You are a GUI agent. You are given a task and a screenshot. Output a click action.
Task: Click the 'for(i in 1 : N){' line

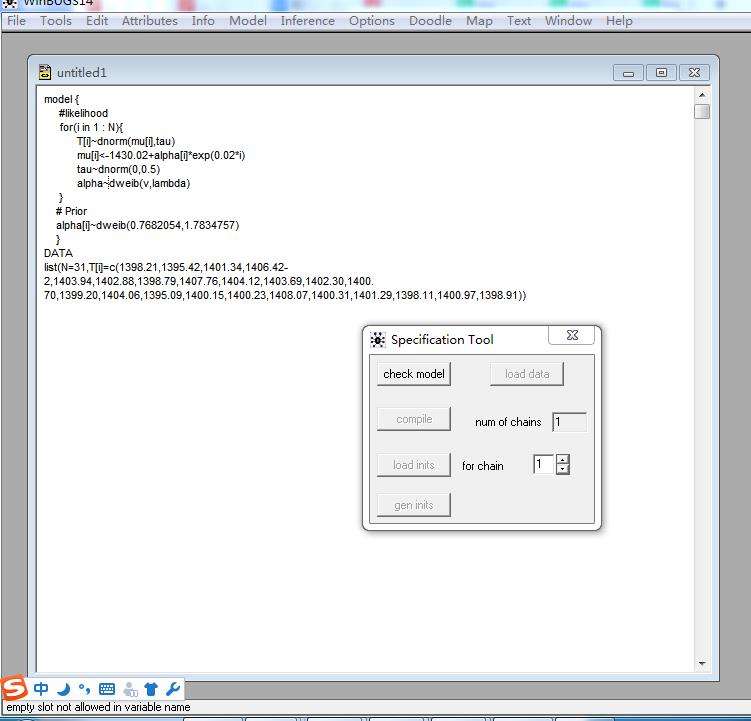[x=91, y=127]
